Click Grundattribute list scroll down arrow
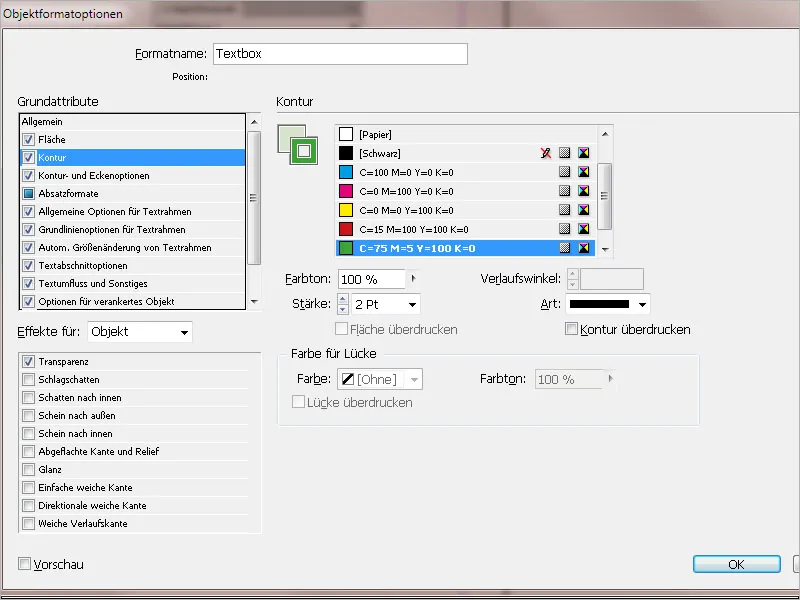 (x=254, y=302)
